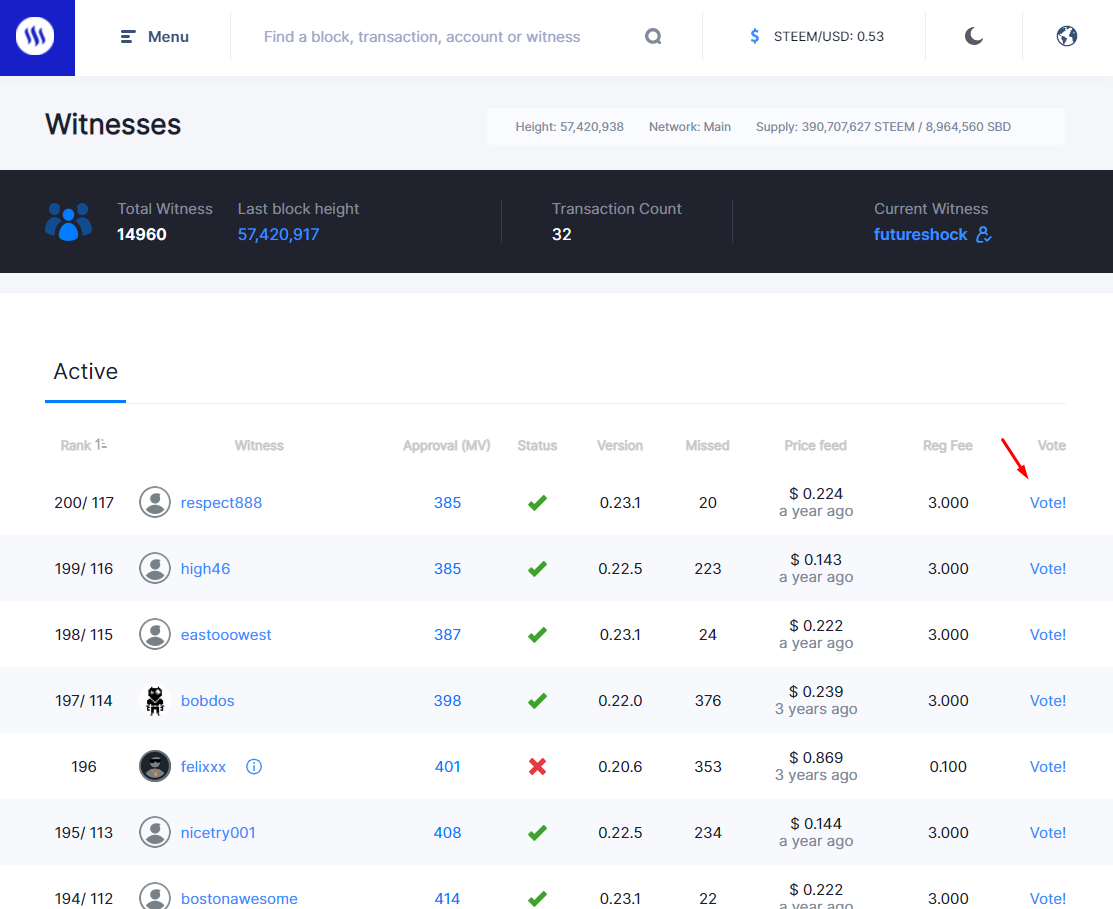Click version 0.20.6 in felixxx row
Viewport: 1113px width, 909px height.
pyautogui.click(x=620, y=766)
